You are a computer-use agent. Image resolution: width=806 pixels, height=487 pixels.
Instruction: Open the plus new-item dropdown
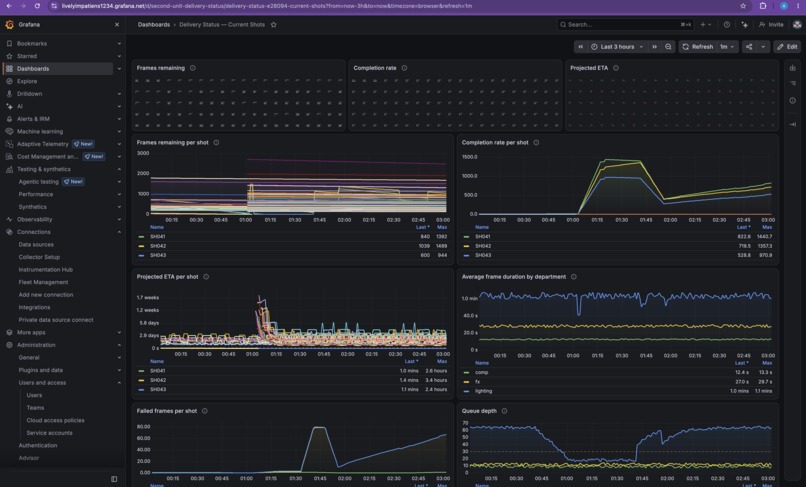(706, 24)
